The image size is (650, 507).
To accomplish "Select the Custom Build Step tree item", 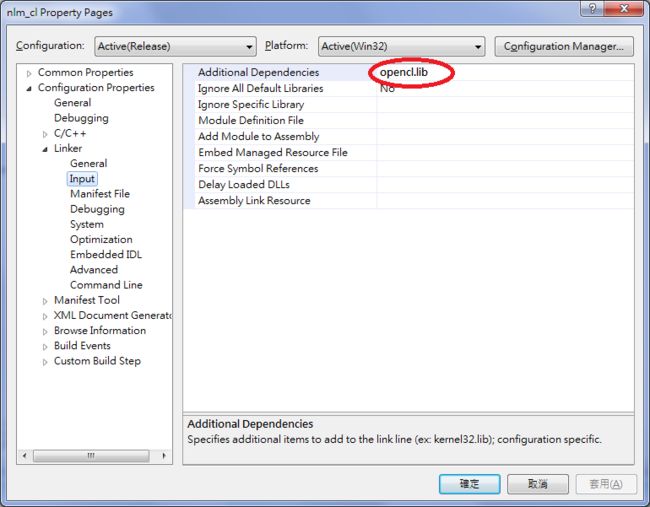I will tap(97, 361).
